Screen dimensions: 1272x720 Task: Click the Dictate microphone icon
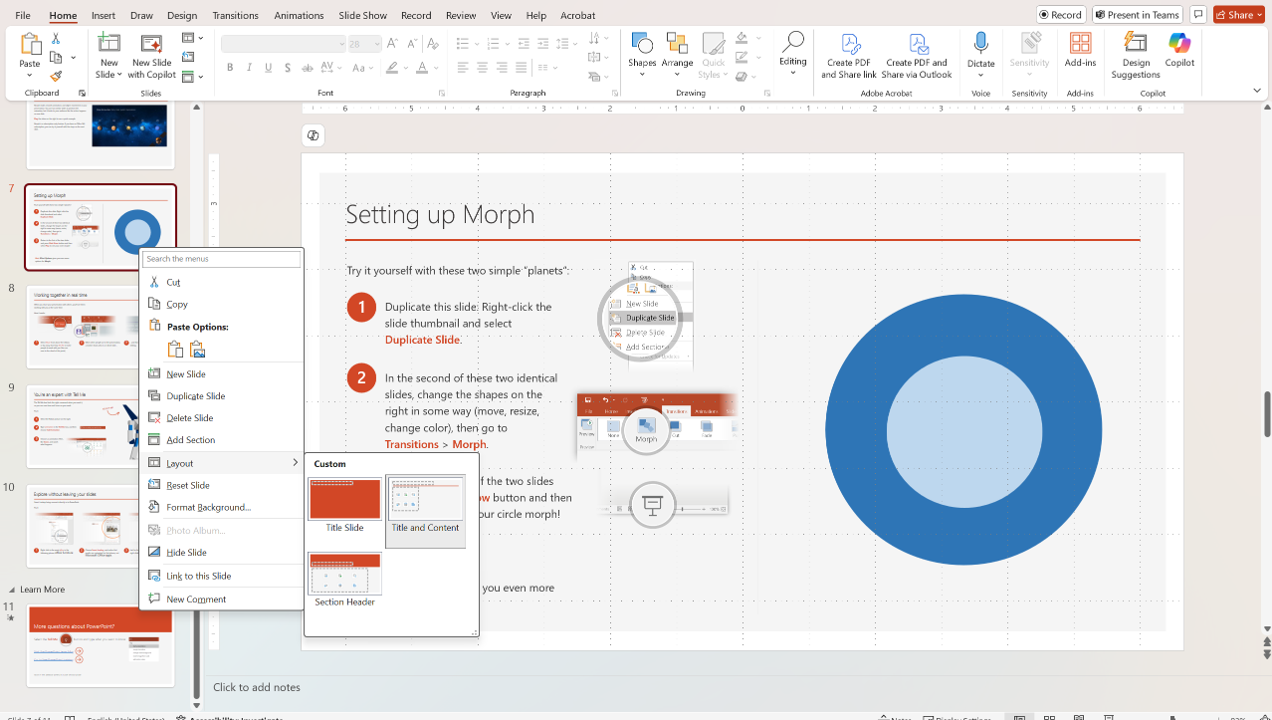tap(980, 44)
